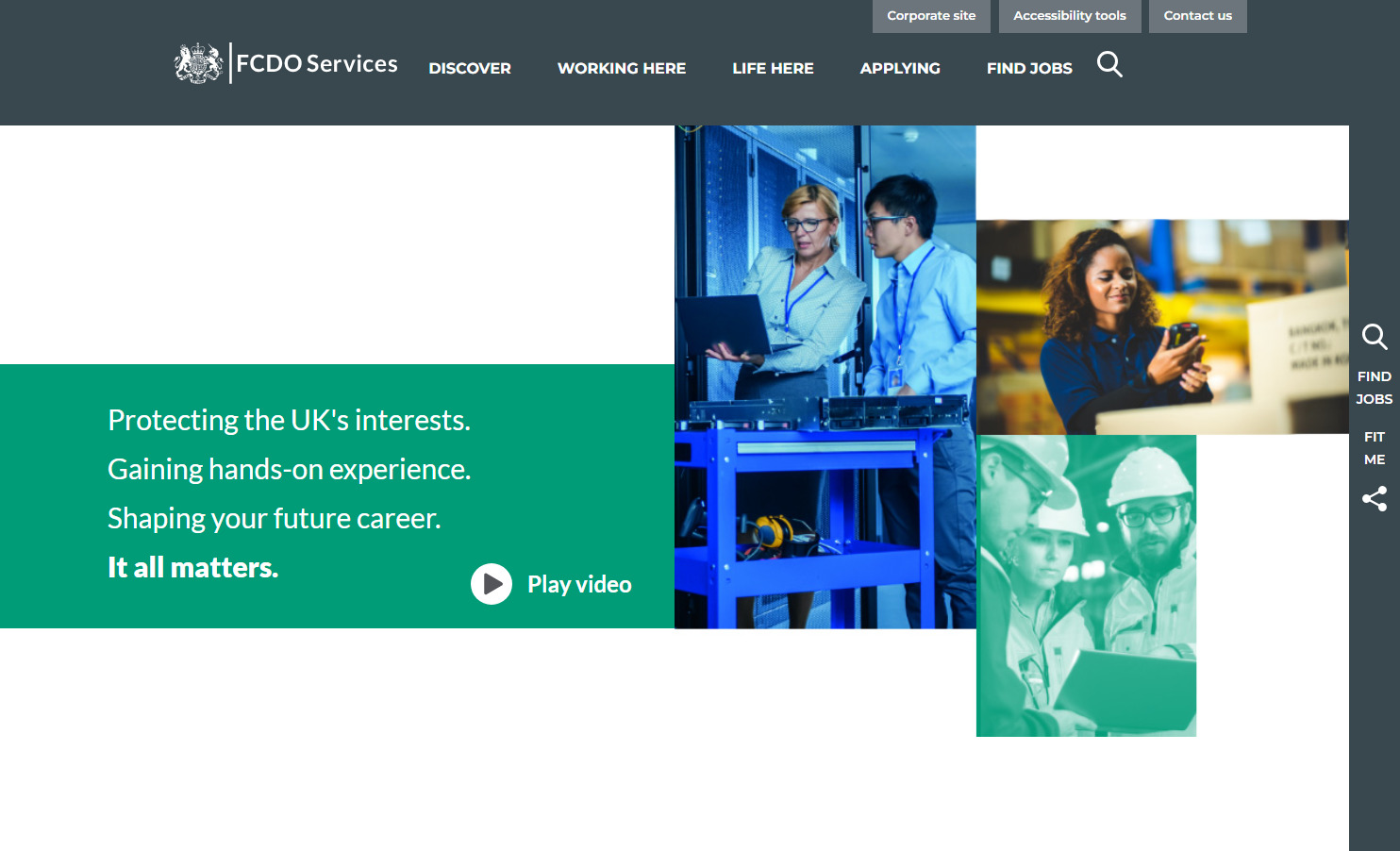1400x851 pixels.
Task: Select FIND JOBS in the top navigation
Action: click(1029, 68)
